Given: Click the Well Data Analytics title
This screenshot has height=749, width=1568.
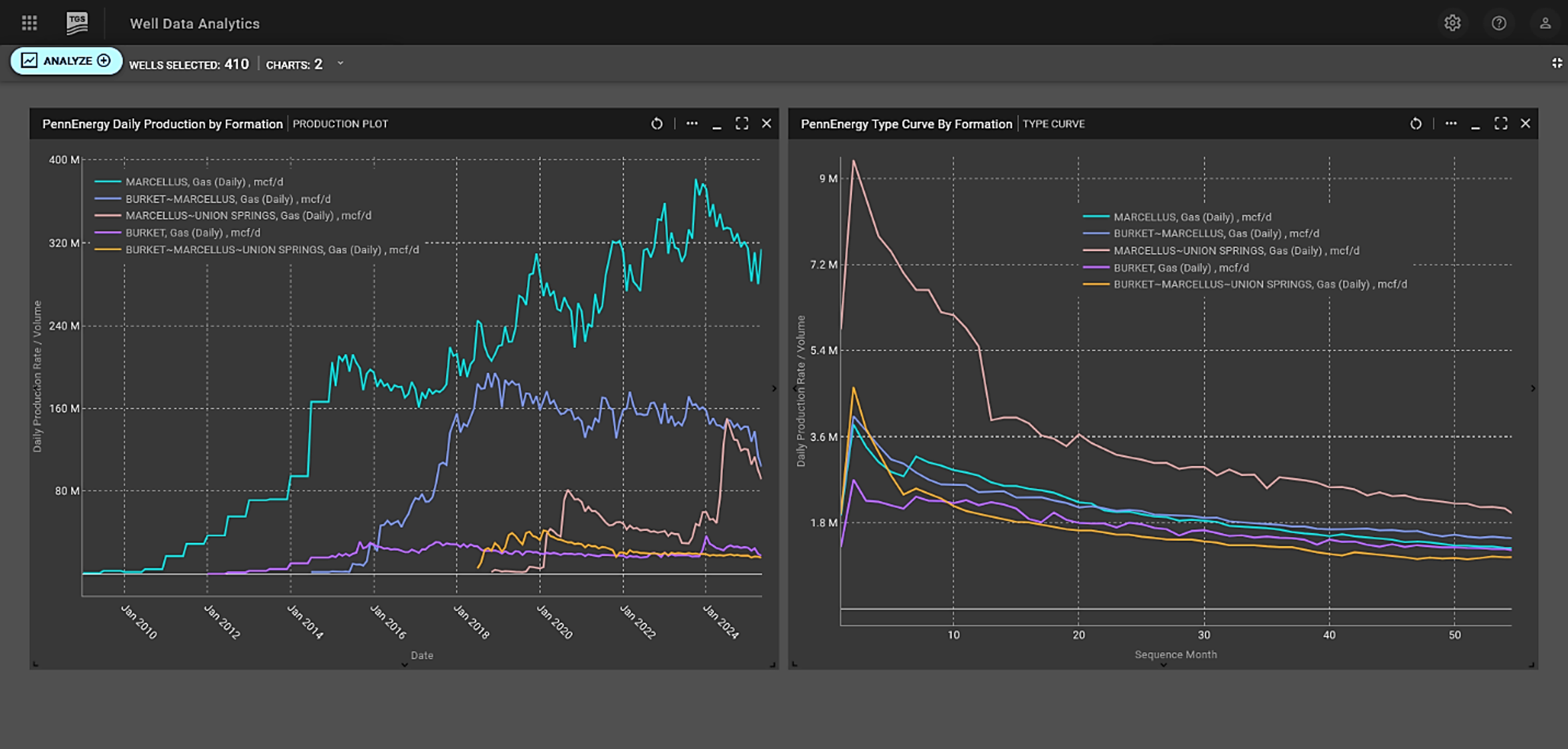Looking at the screenshot, I should pos(195,24).
